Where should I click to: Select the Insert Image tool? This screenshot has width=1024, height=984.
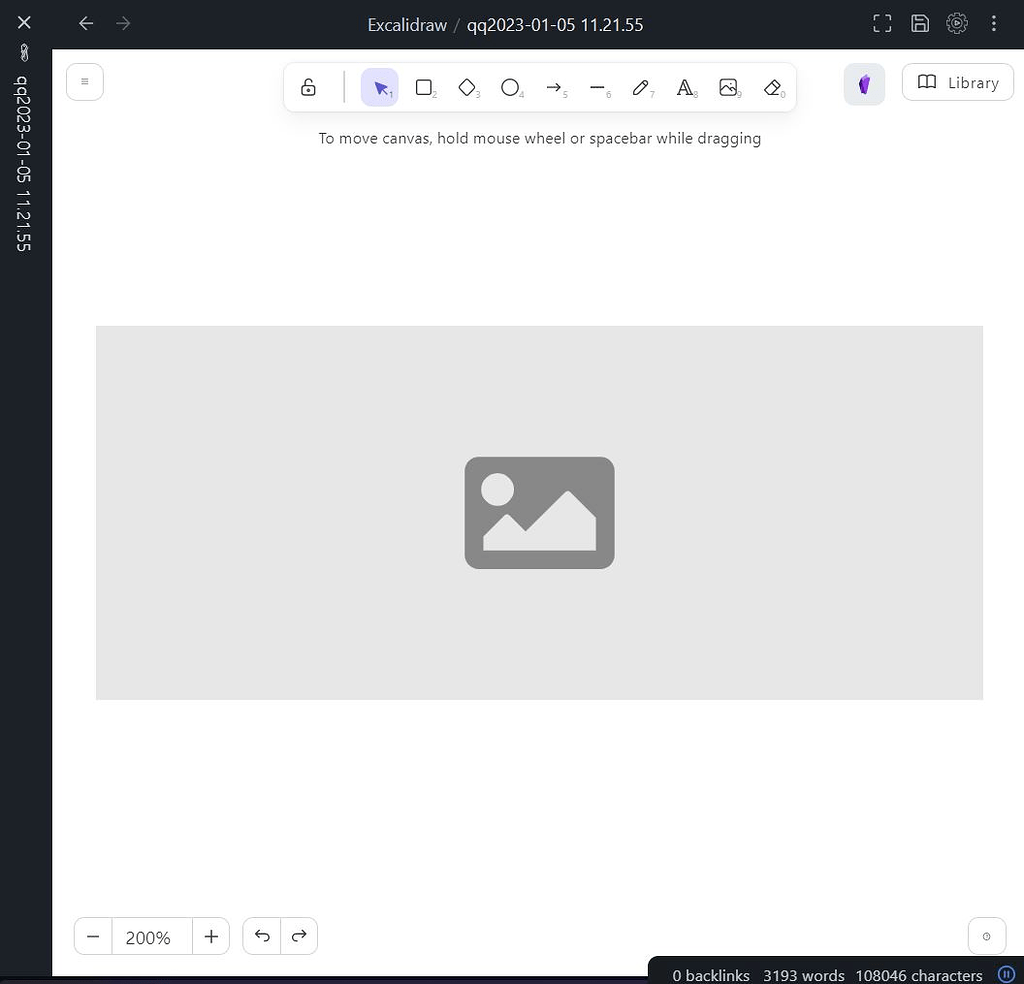click(729, 87)
